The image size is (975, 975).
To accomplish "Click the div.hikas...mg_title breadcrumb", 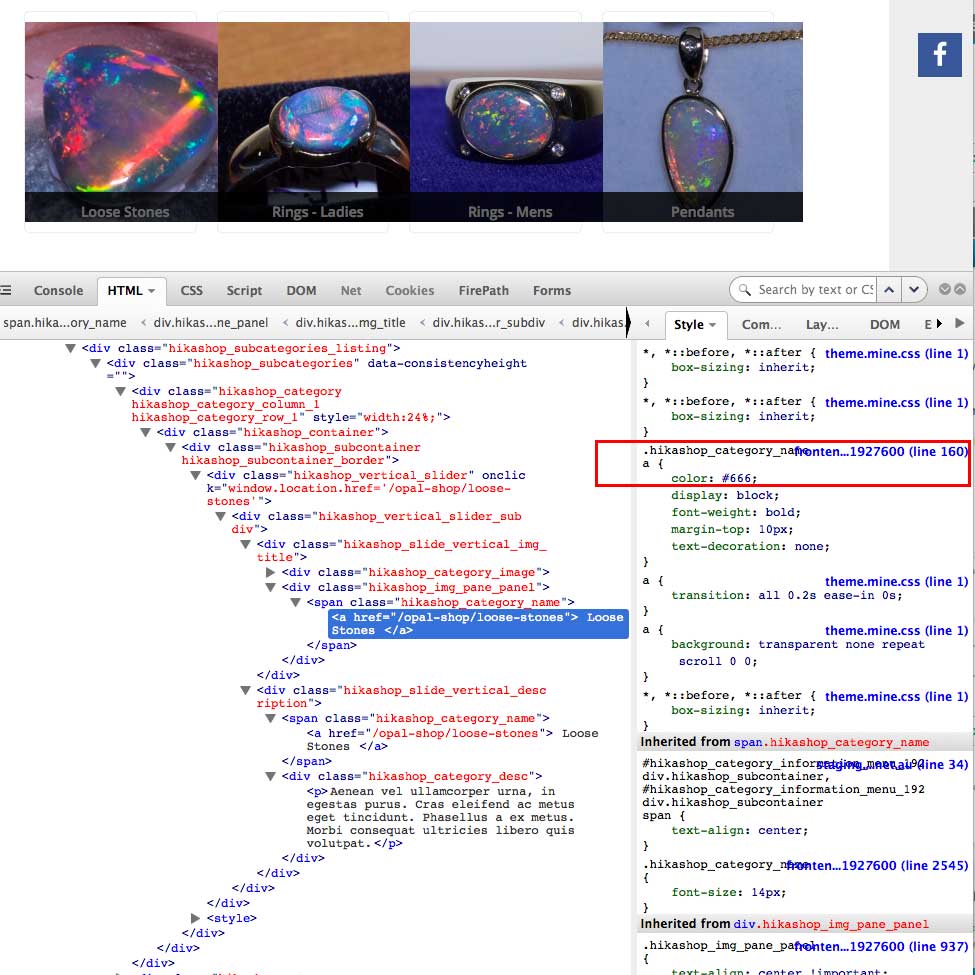I will click(350, 323).
